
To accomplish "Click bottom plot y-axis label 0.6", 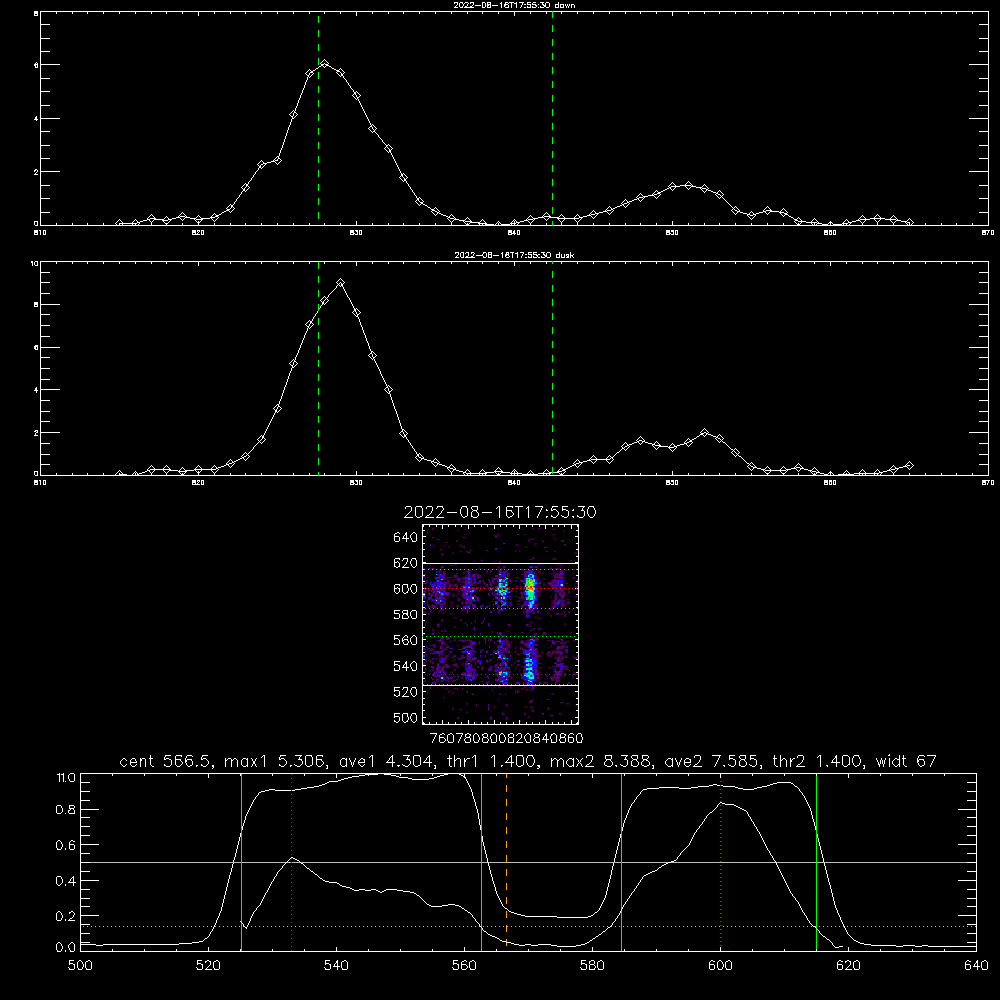I will (x=66, y=845).
